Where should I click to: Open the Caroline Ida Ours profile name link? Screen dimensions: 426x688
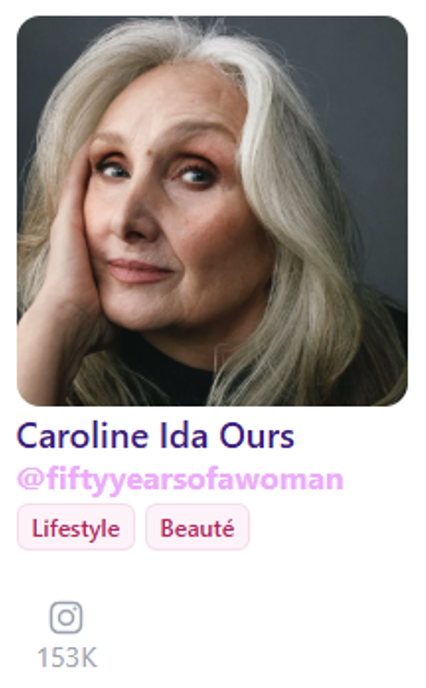coord(155,436)
